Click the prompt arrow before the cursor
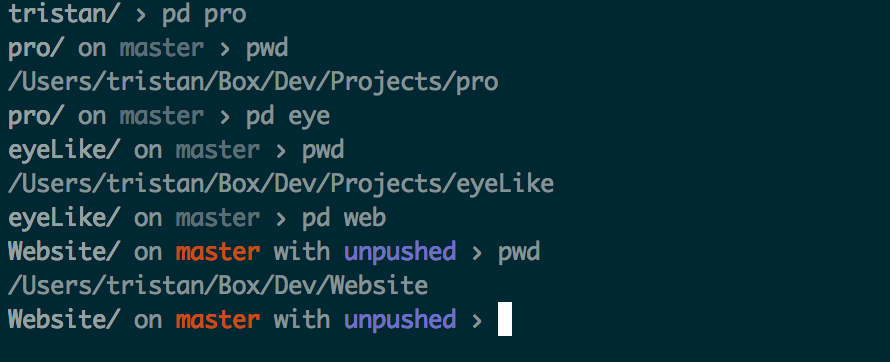 coord(477,321)
